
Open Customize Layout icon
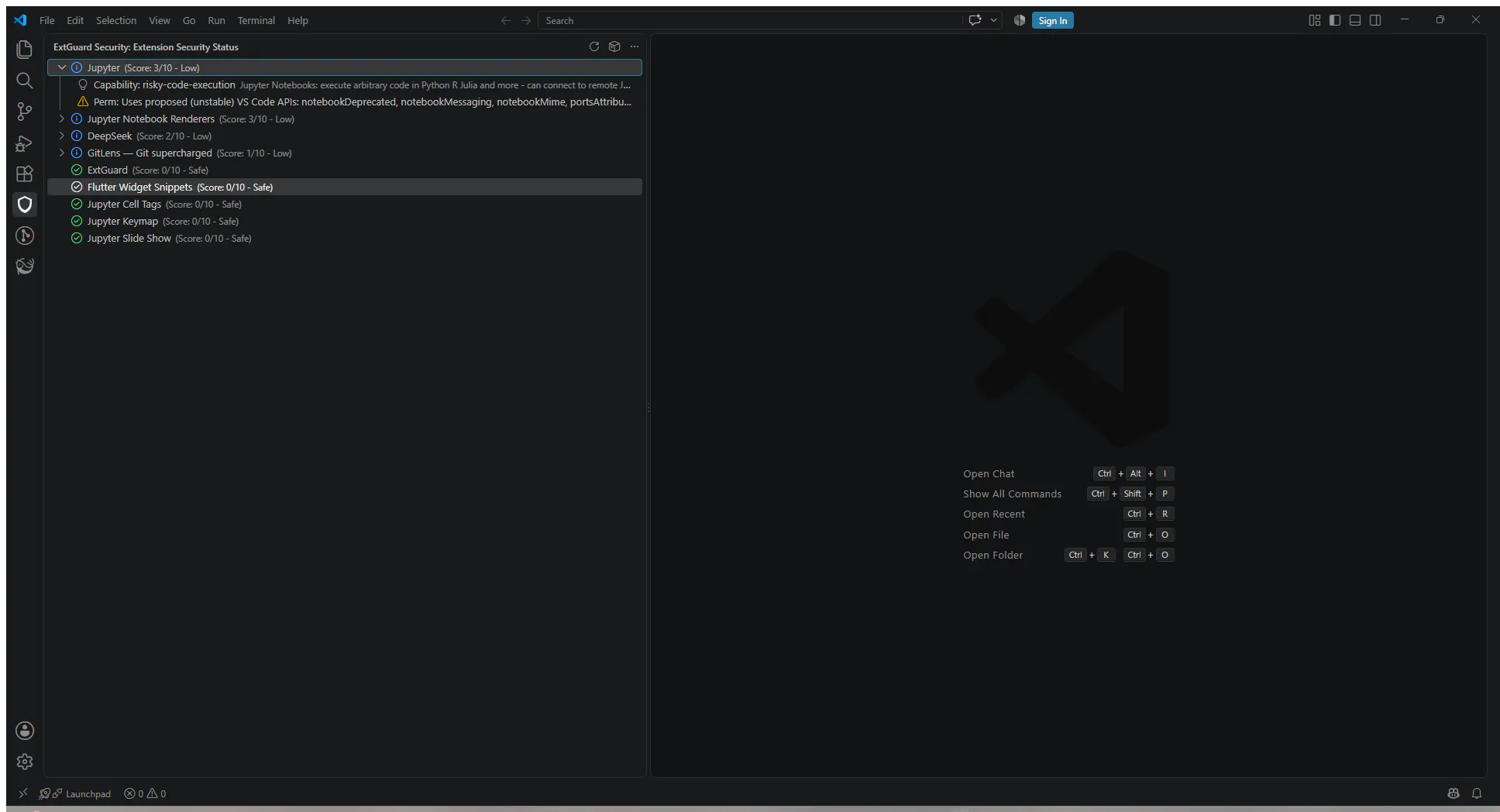(x=1315, y=20)
